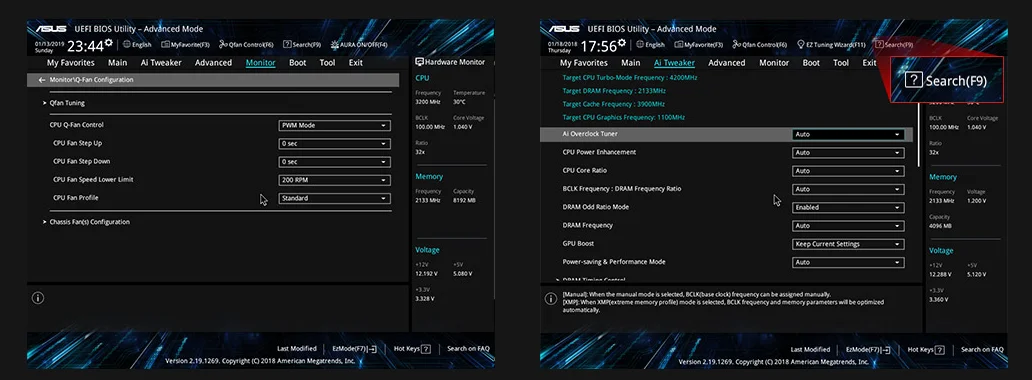Click Hardware Monitor header in left BIOS screen
Viewport: 1032px width, 380px height.
click(450, 62)
